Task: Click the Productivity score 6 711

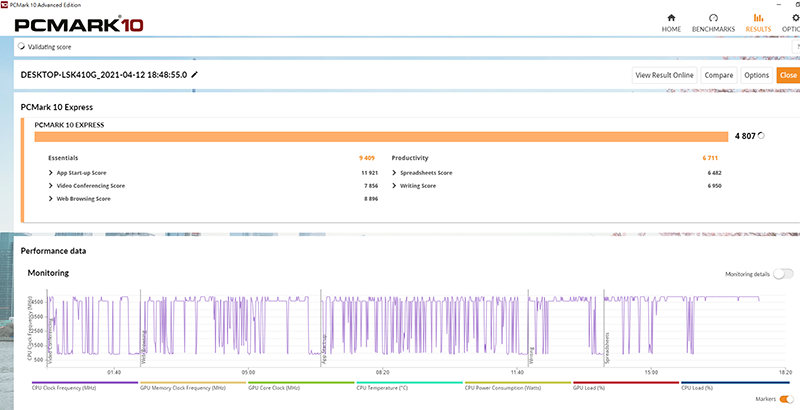Action: coord(710,158)
